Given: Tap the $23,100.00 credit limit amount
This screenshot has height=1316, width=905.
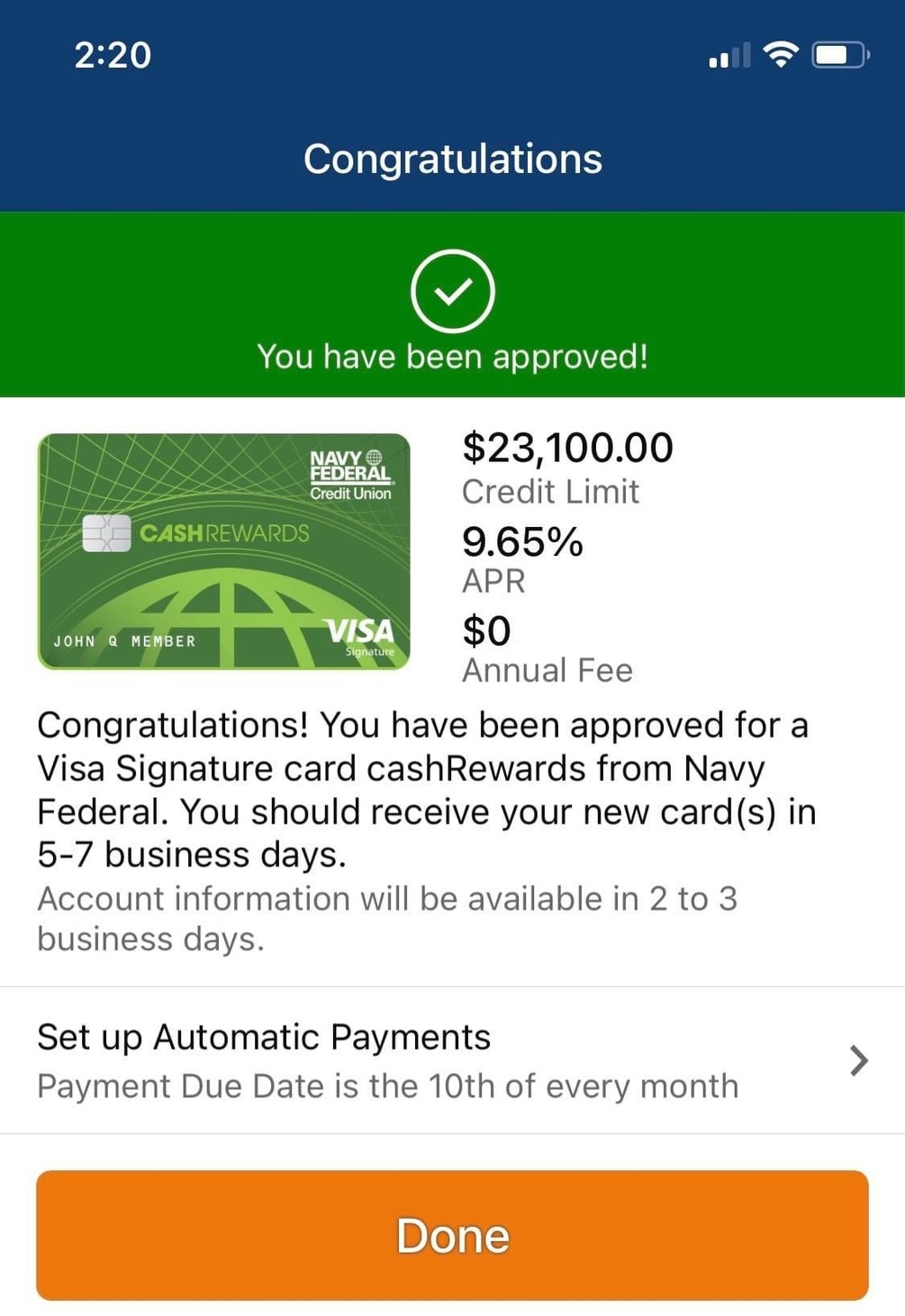Looking at the screenshot, I should (567, 448).
